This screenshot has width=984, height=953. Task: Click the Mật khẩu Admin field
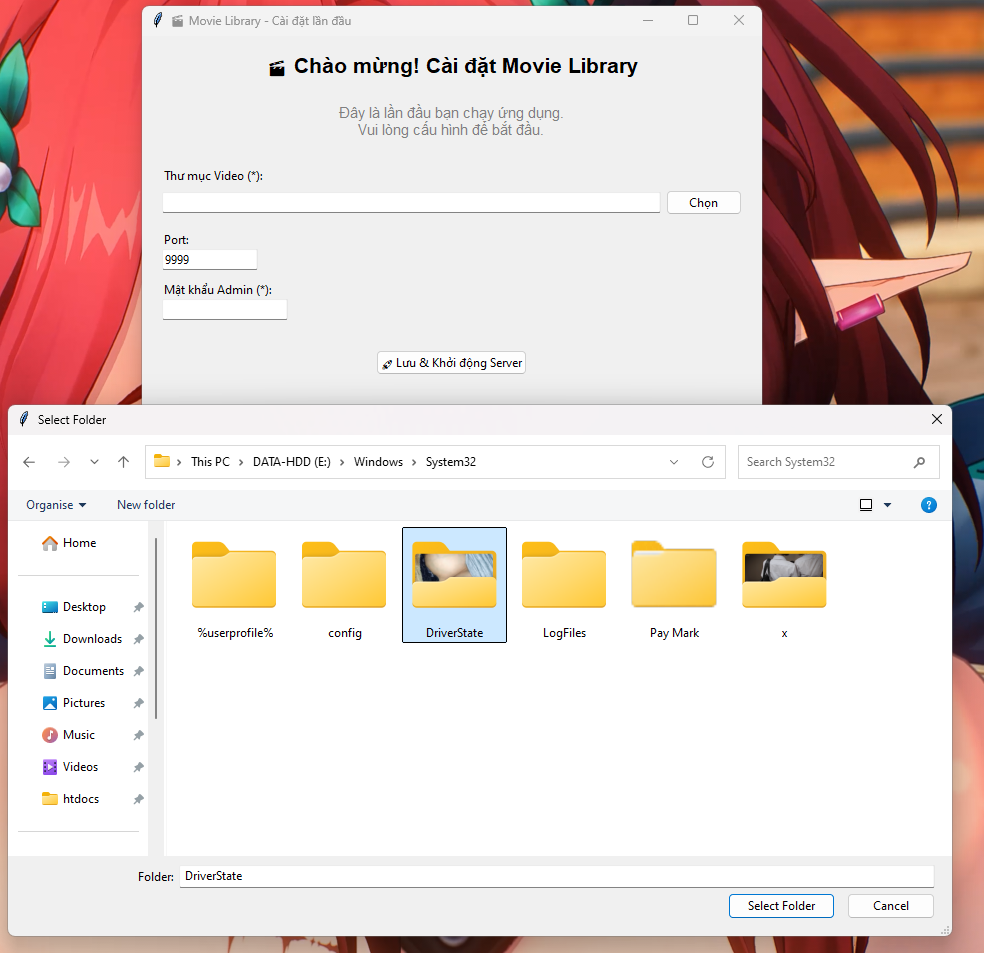pyautogui.click(x=225, y=309)
